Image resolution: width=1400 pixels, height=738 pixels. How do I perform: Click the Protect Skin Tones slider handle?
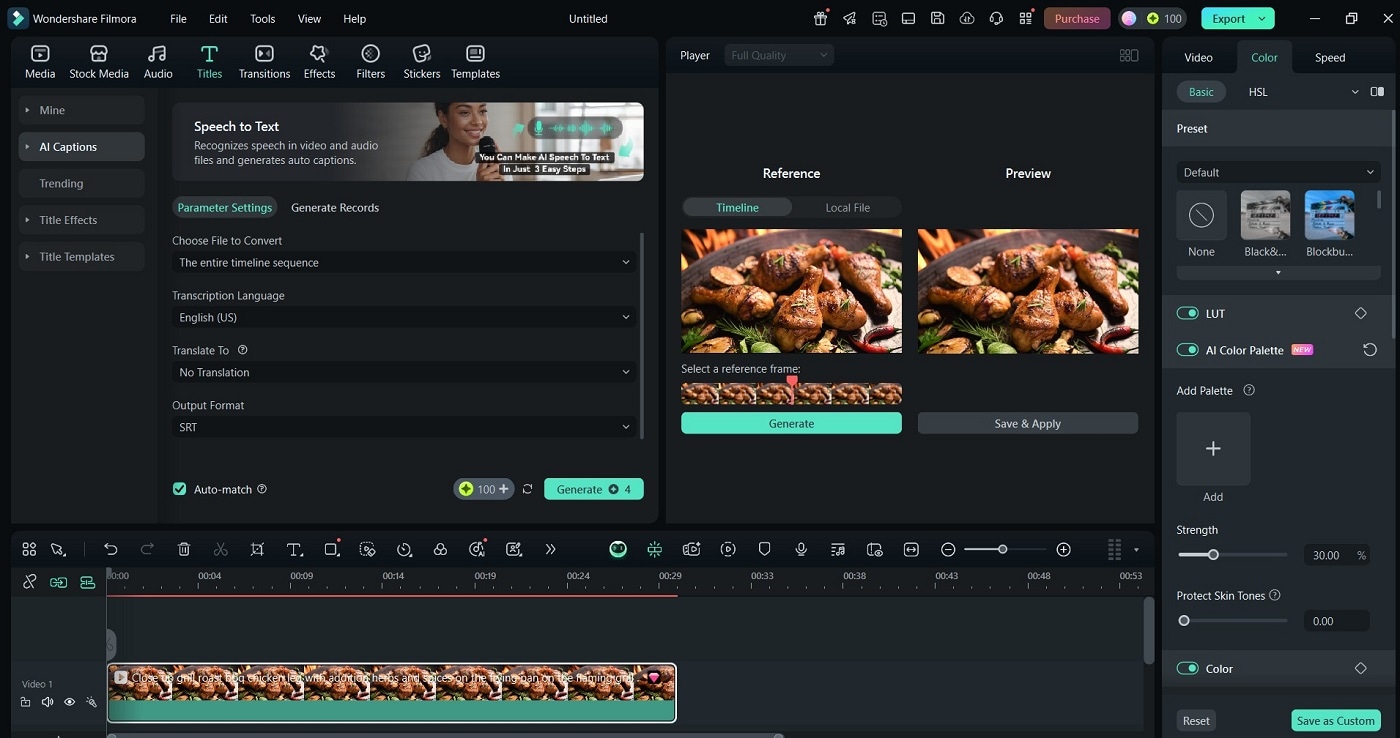1184,620
